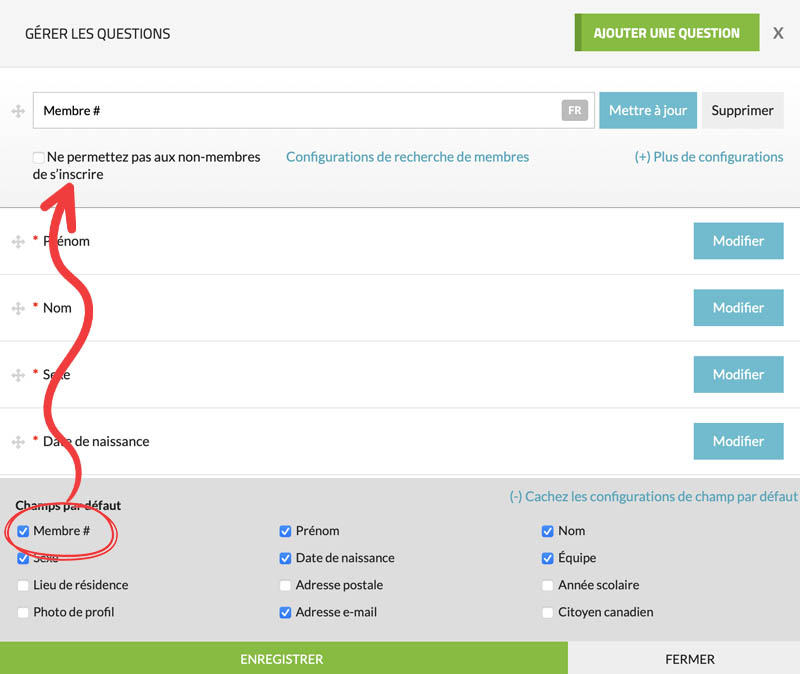Close the dialog with the X icon
This screenshot has height=674, width=800.
click(x=778, y=33)
